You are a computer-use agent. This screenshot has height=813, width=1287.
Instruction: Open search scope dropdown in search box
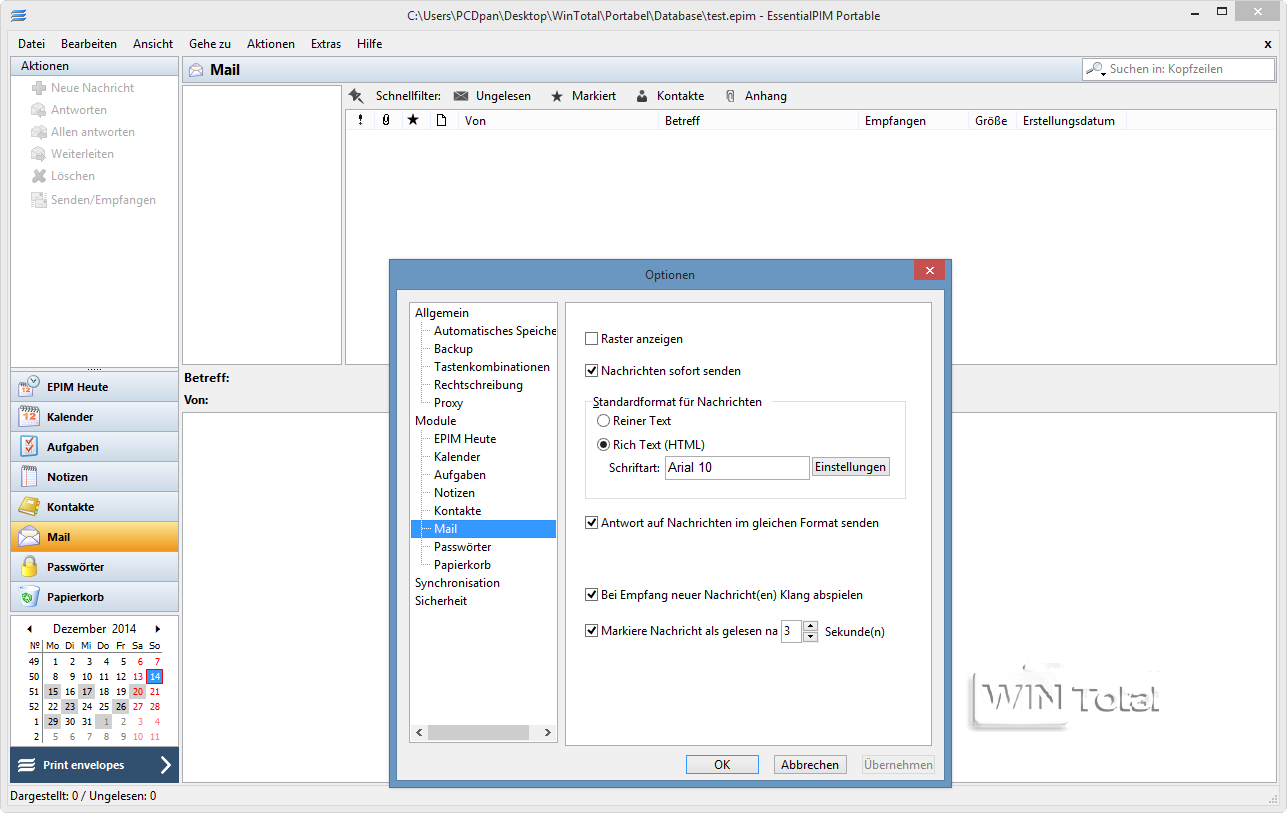pos(1097,70)
